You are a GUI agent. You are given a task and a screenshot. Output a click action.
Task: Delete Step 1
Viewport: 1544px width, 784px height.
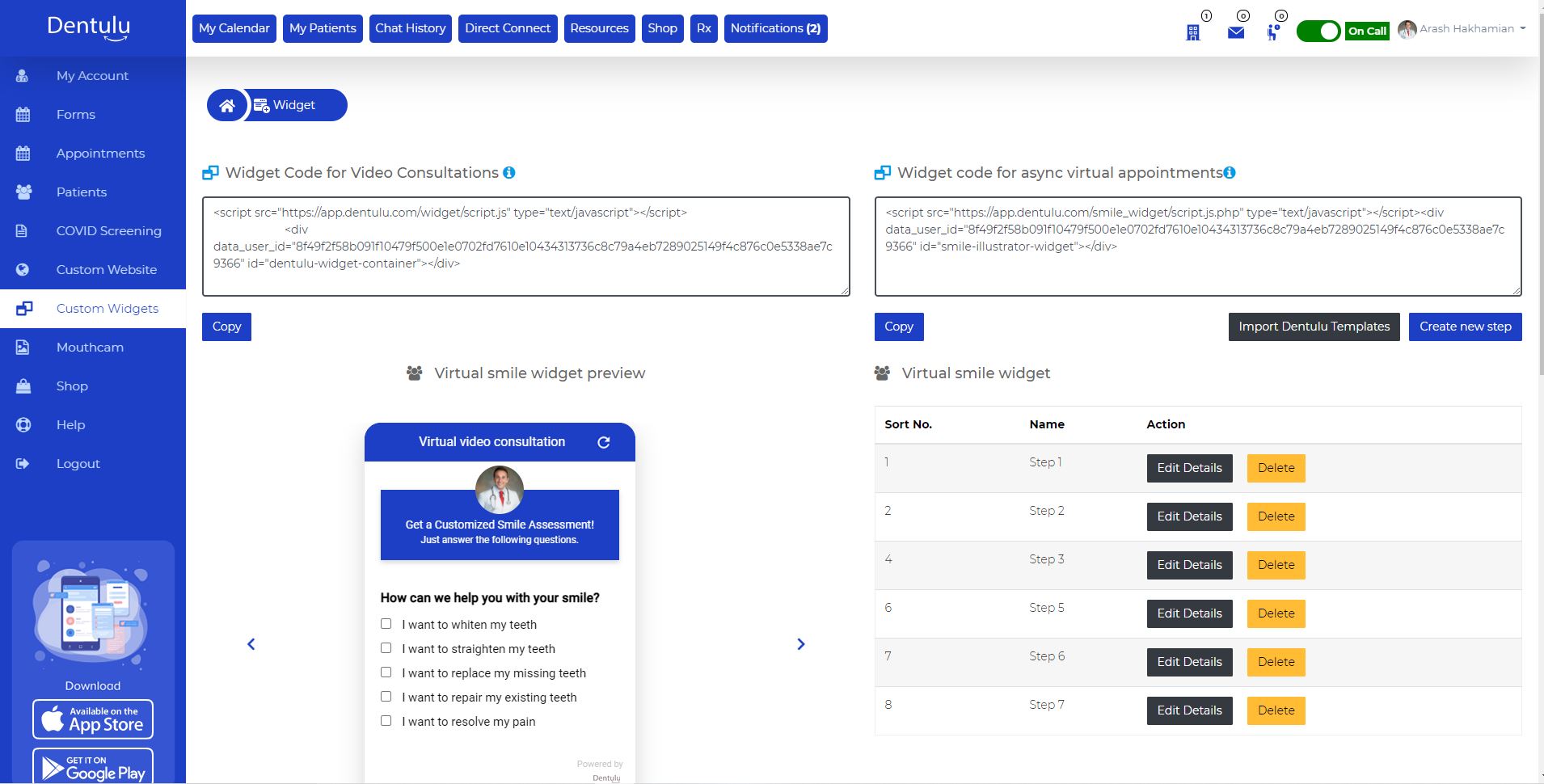[x=1276, y=468]
